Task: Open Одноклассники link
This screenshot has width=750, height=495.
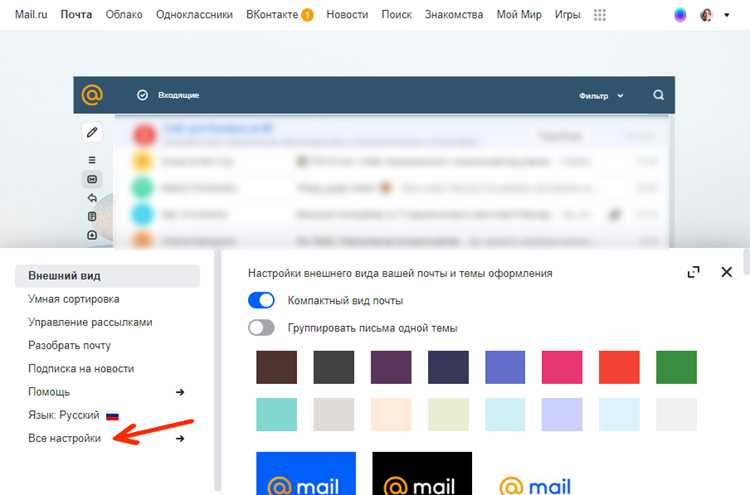Action: (x=194, y=15)
